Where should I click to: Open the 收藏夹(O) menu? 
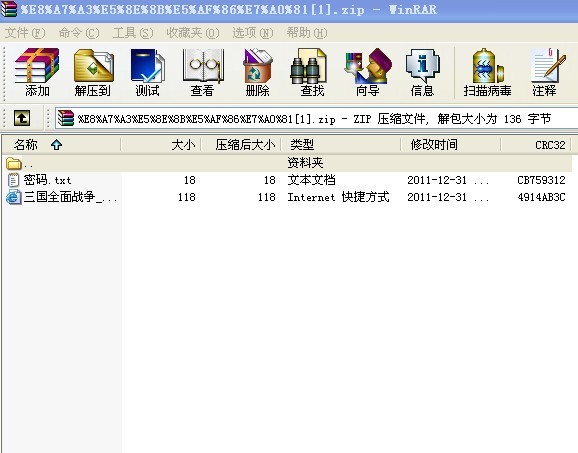point(193,33)
